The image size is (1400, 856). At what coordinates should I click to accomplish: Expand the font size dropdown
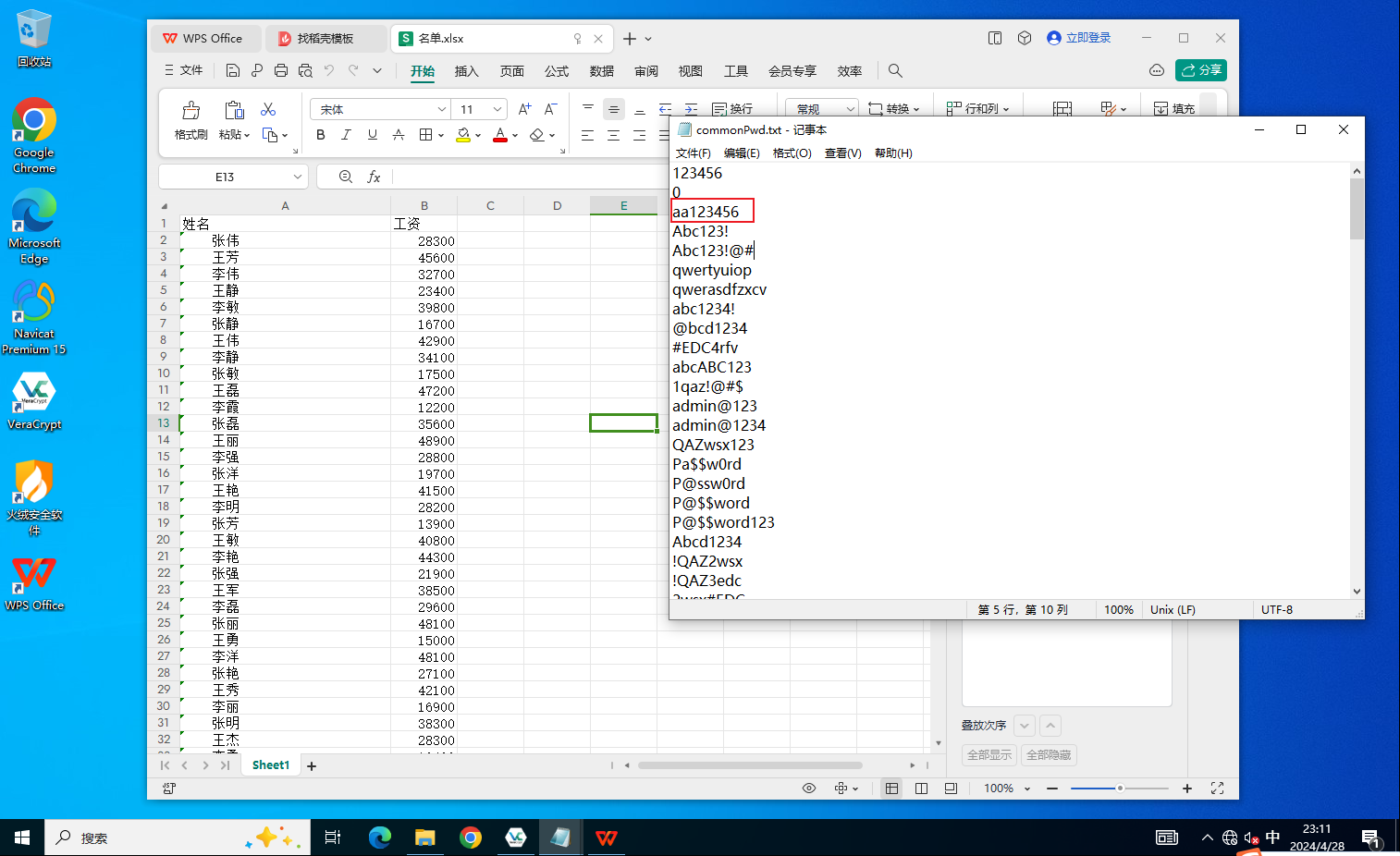[x=497, y=109]
